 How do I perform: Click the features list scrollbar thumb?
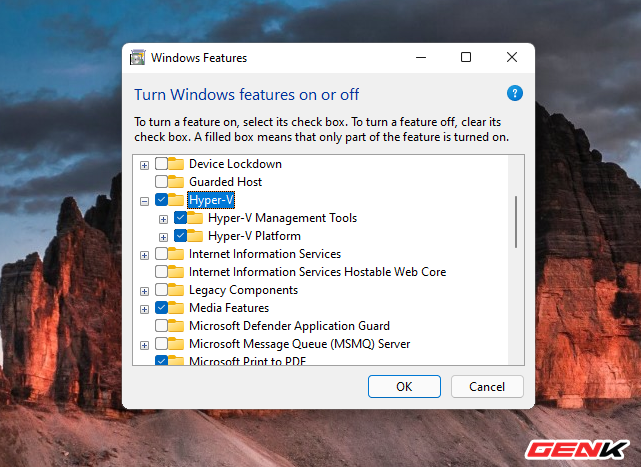coord(516,222)
